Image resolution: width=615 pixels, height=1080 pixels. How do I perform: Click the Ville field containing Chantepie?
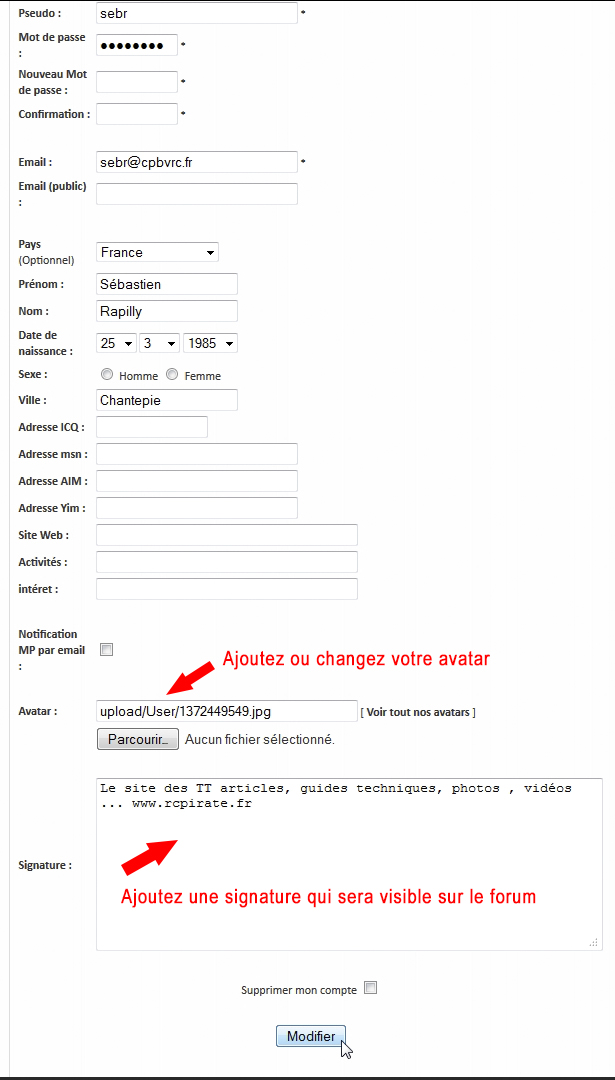point(167,400)
